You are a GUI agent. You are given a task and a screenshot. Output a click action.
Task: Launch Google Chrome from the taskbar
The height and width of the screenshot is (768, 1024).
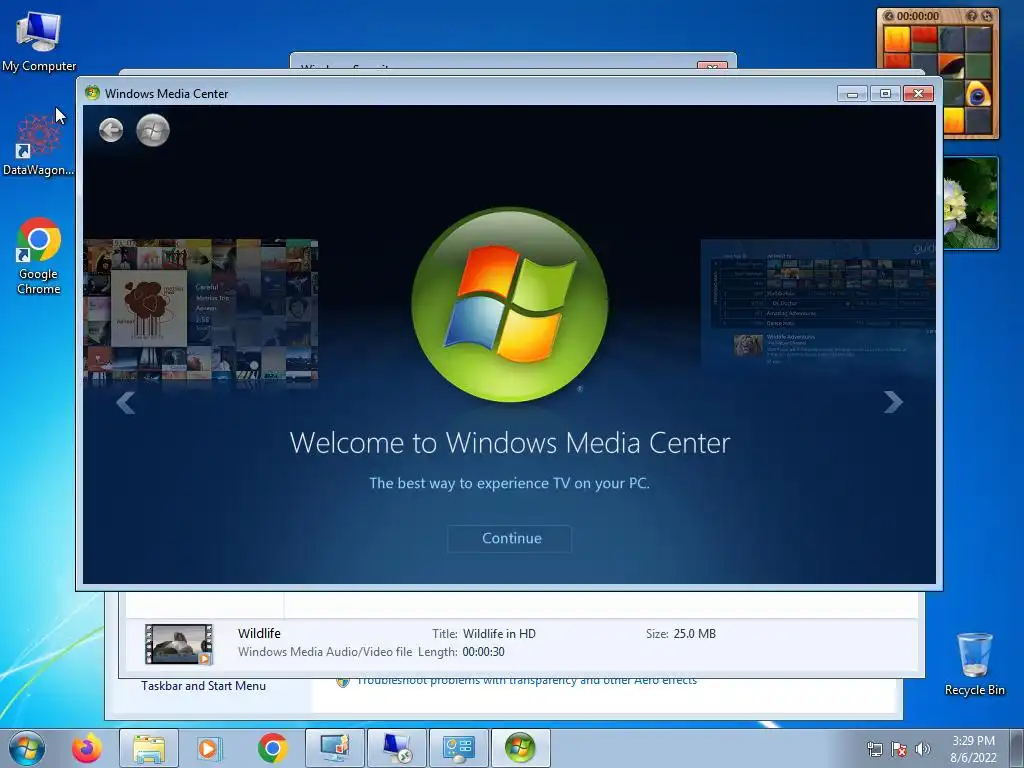click(272, 748)
